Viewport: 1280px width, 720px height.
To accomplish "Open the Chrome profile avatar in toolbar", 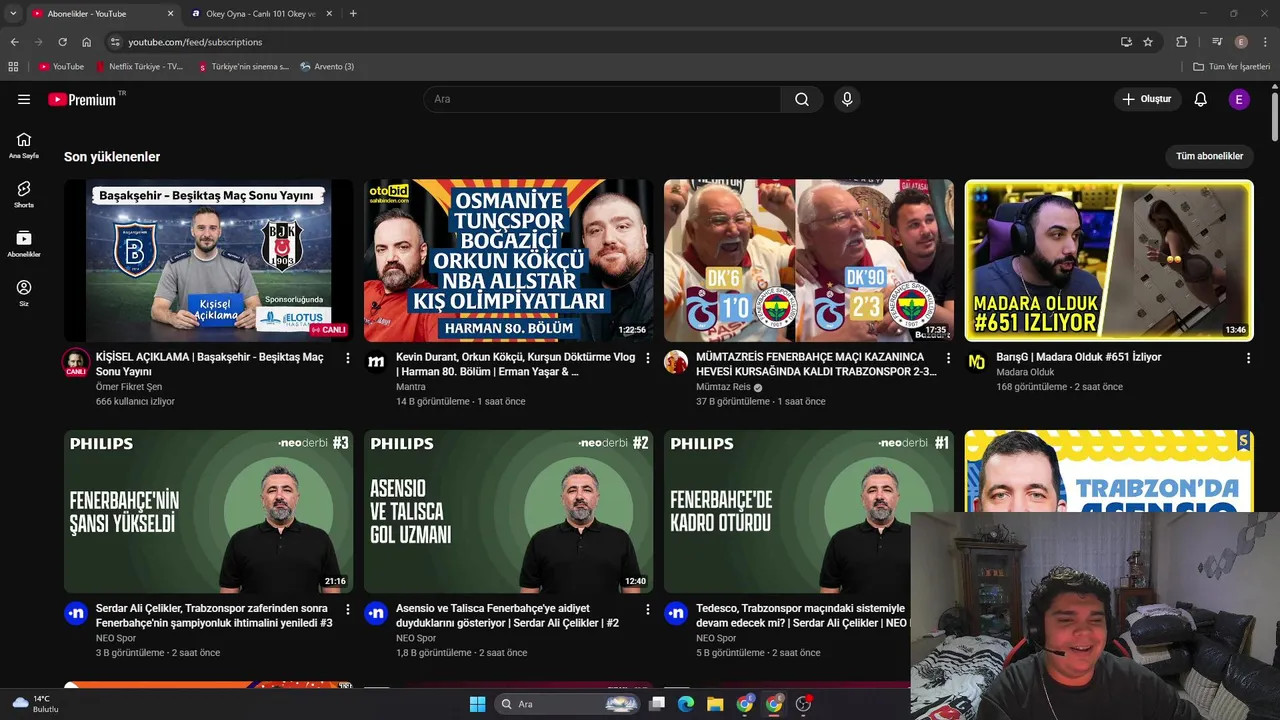I will pos(1241,42).
